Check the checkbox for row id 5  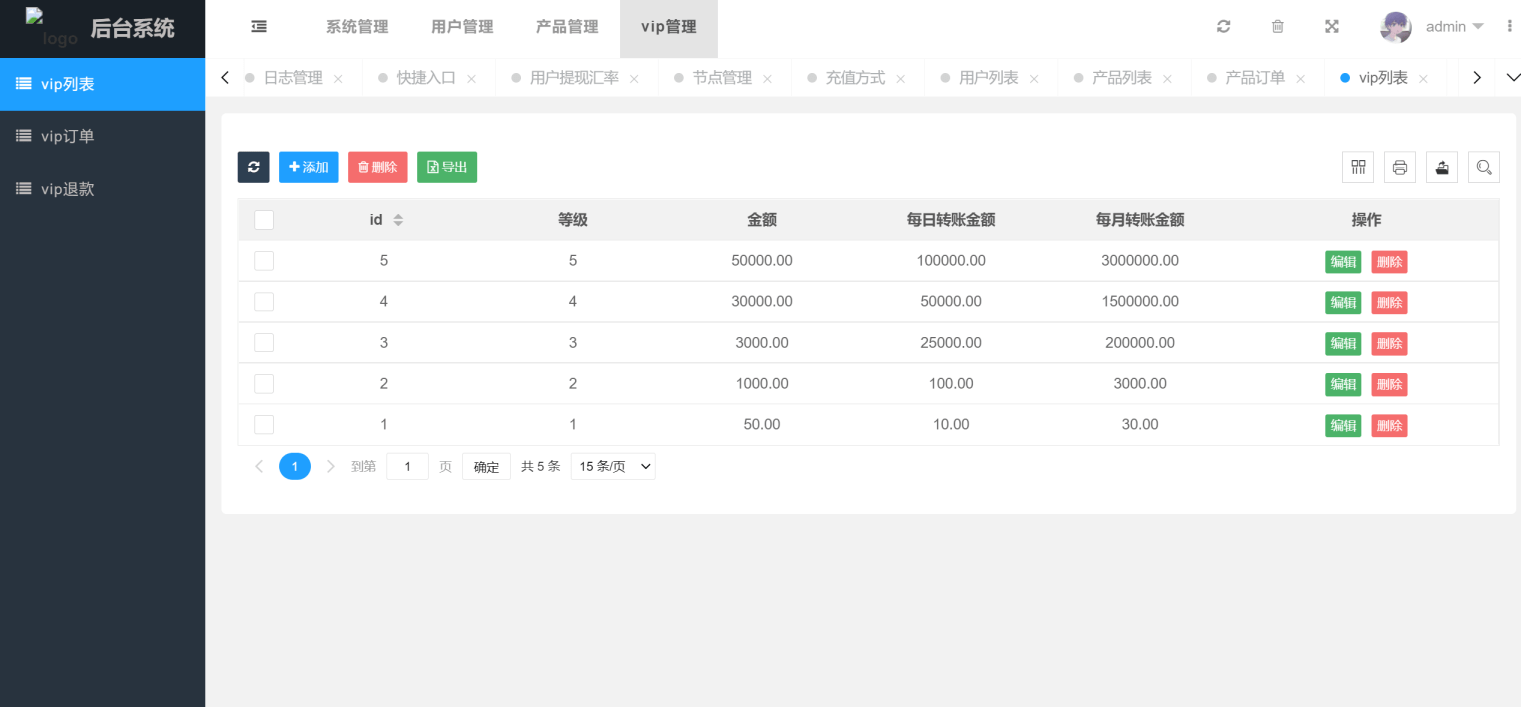click(x=264, y=261)
